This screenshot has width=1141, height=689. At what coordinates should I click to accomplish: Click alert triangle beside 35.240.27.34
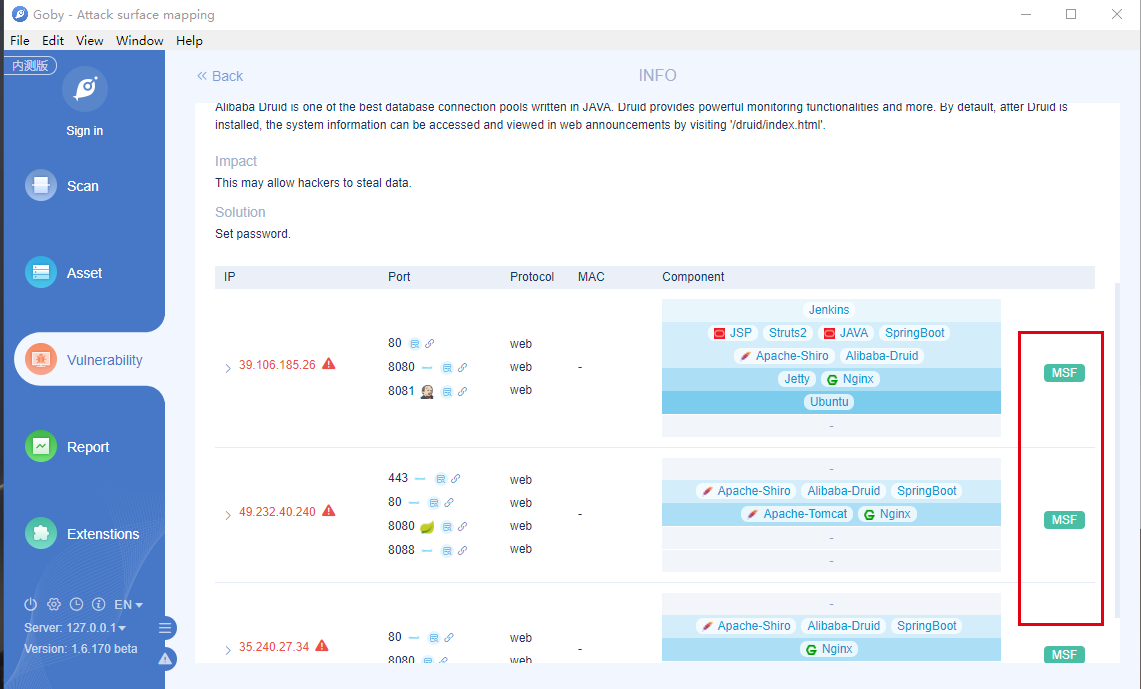(x=322, y=645)
